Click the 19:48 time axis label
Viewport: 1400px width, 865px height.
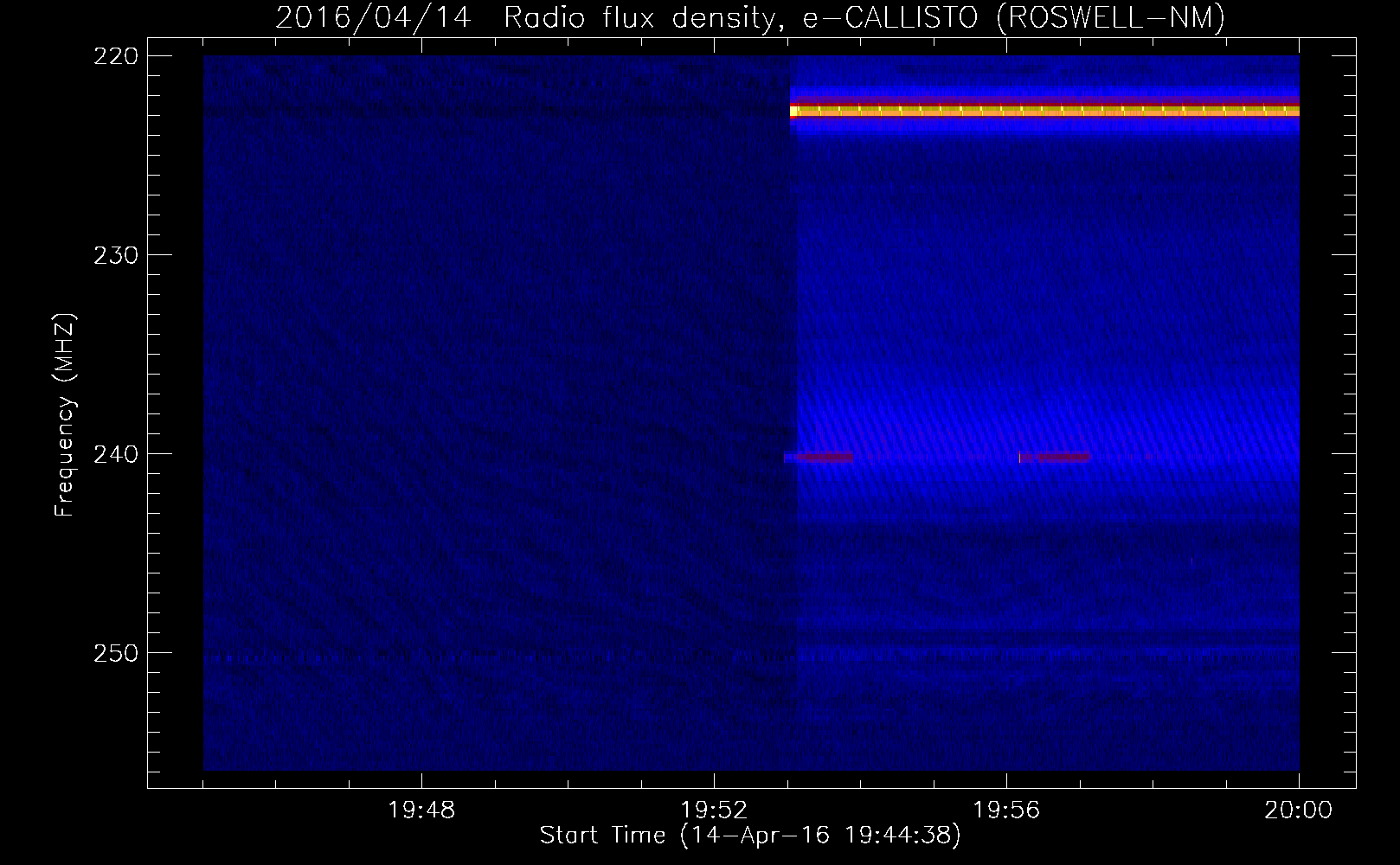point(421,811)
